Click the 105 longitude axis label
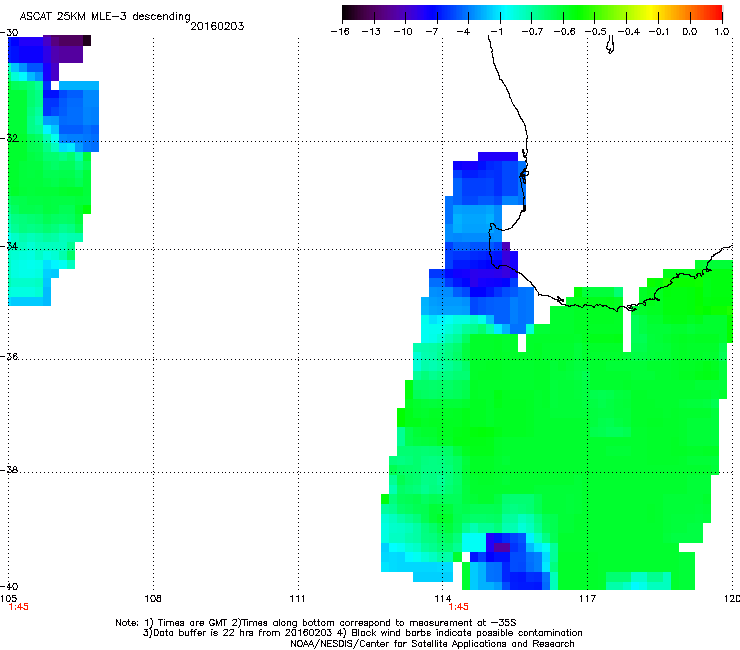The height and width of the screenshot is (650, 740). 8,599
